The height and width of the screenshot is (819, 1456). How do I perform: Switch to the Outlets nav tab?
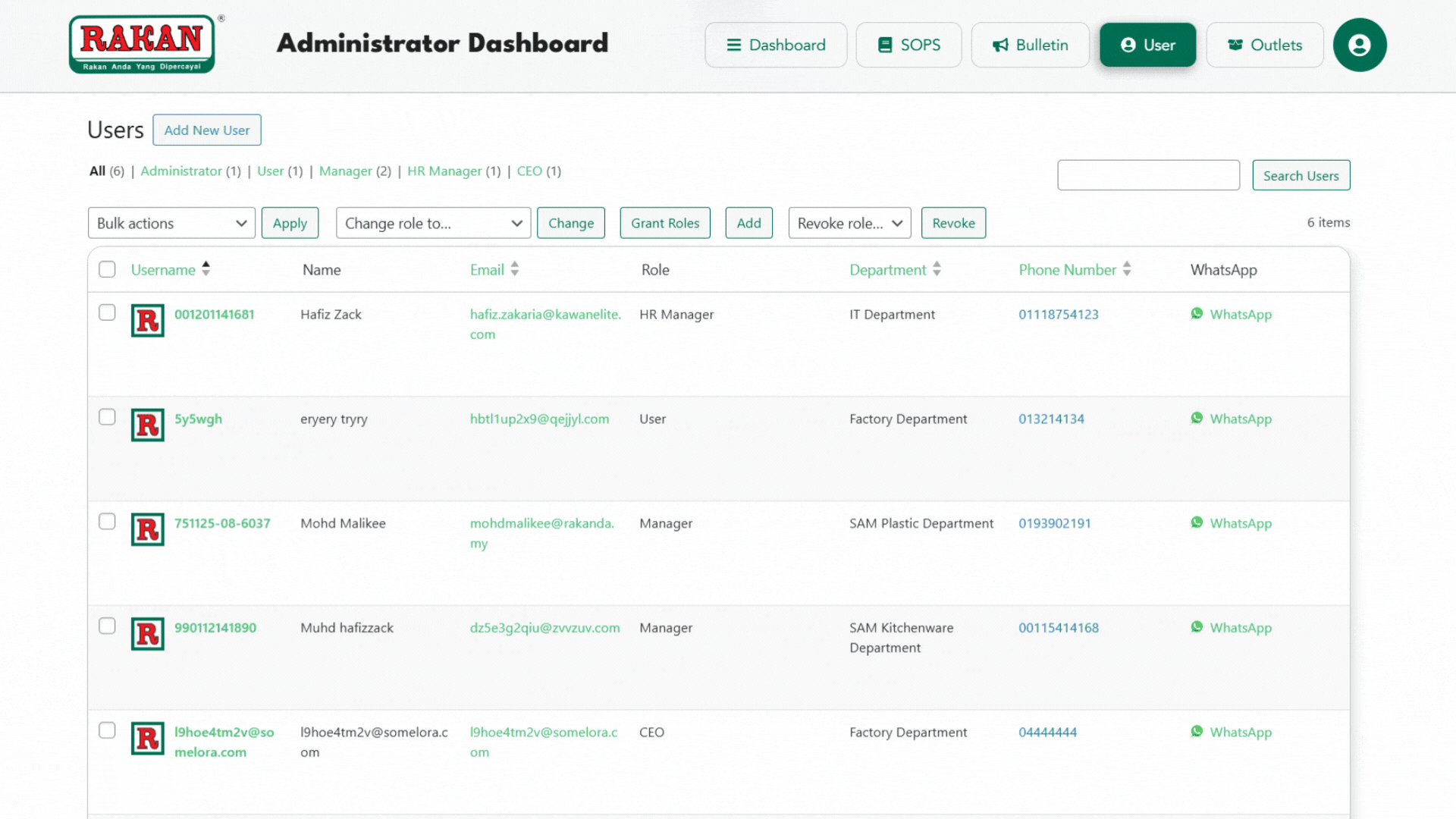pyautogui.click(x=1264, y=45)
